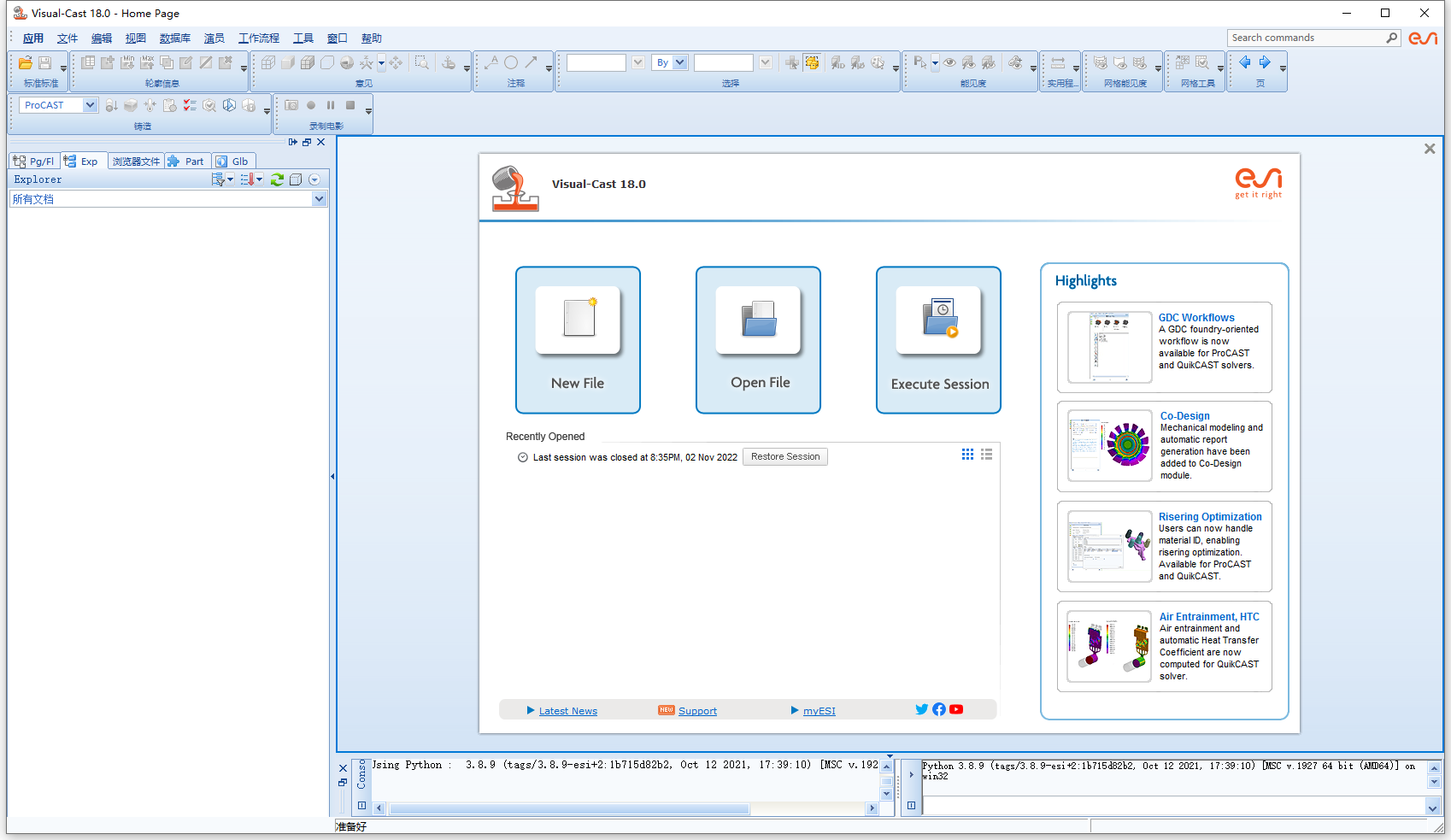Click the search magnifier icon in Search commands
Screen dimensions: 1451x840
point(1391,38)
